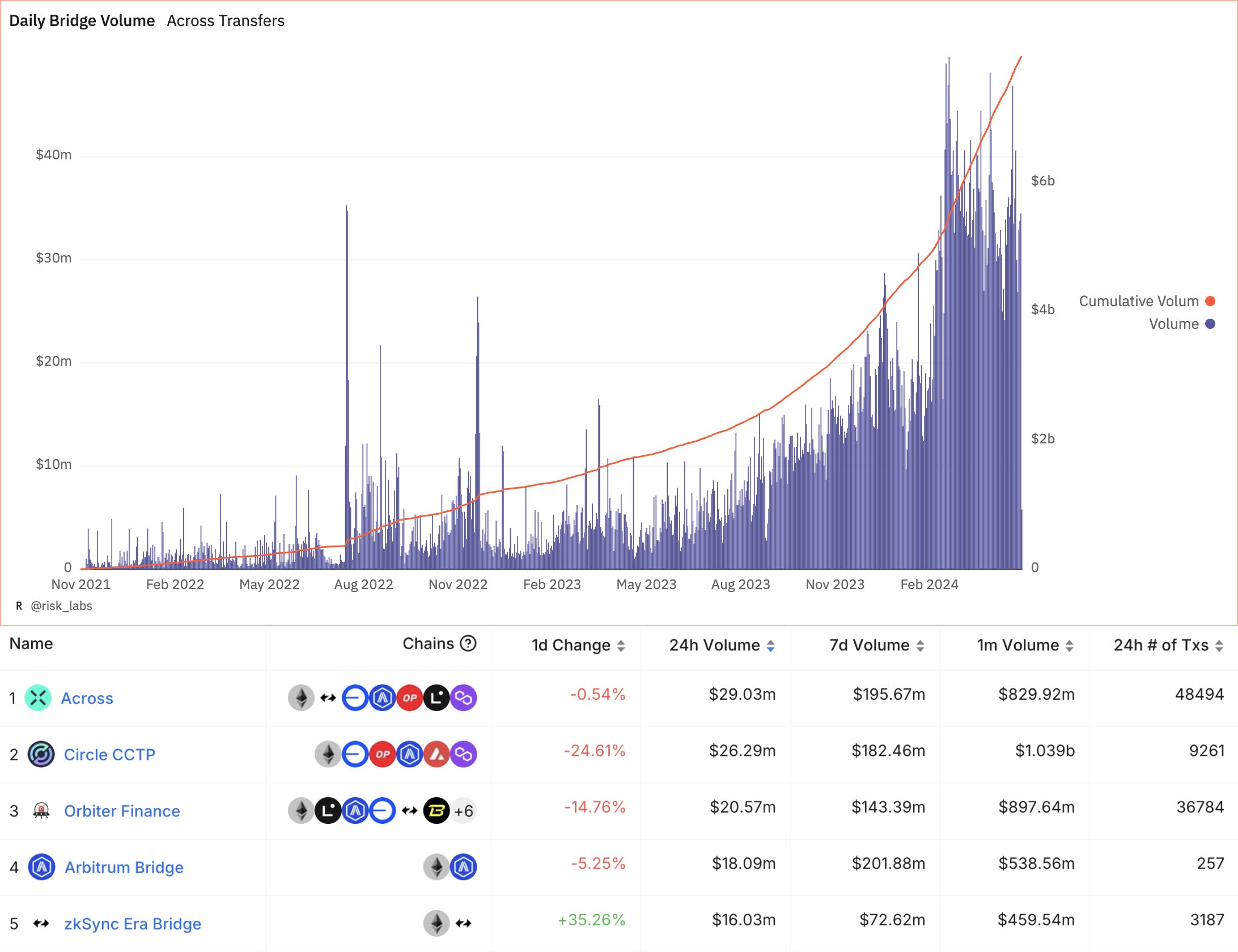The height and width of the screenshot is (952, 1238).
Task: Open the Across bridge link
Action: [87, 698]
